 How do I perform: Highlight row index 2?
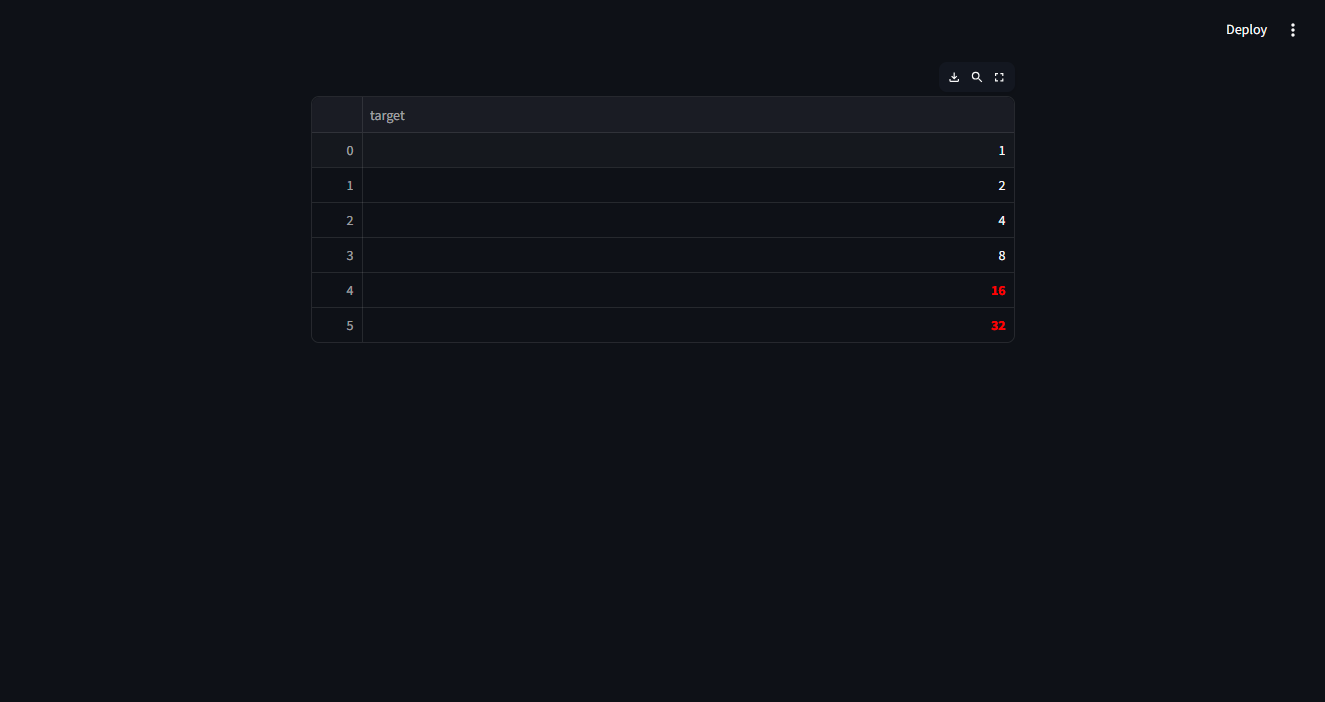tap(337, 220)
